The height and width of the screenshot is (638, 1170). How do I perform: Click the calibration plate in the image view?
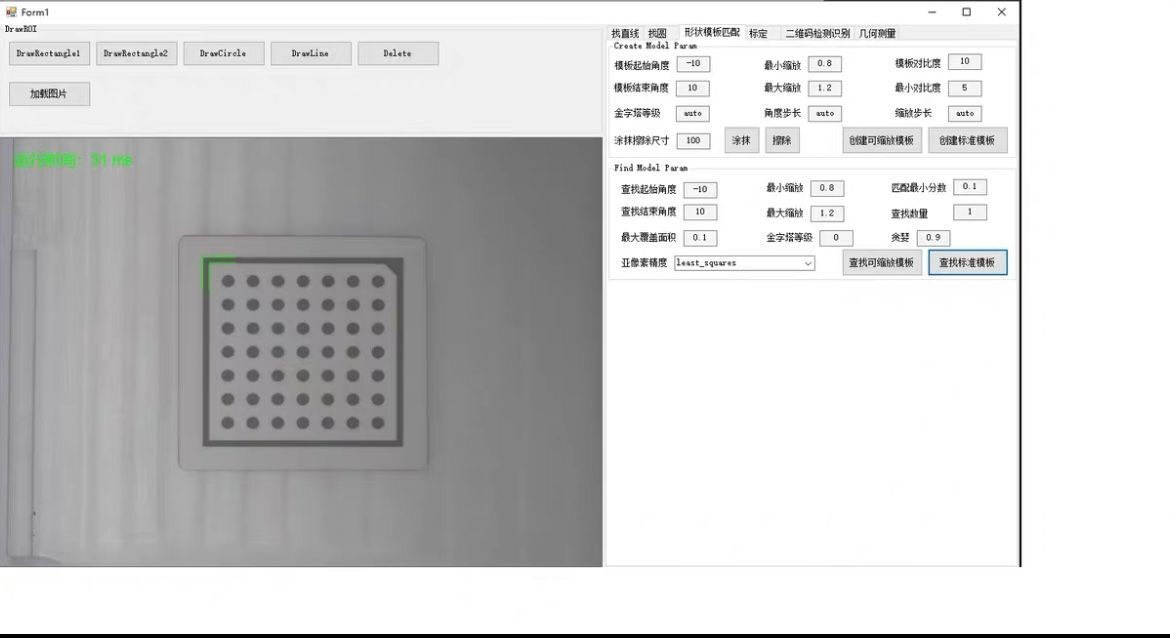click(x=303, y=353)
